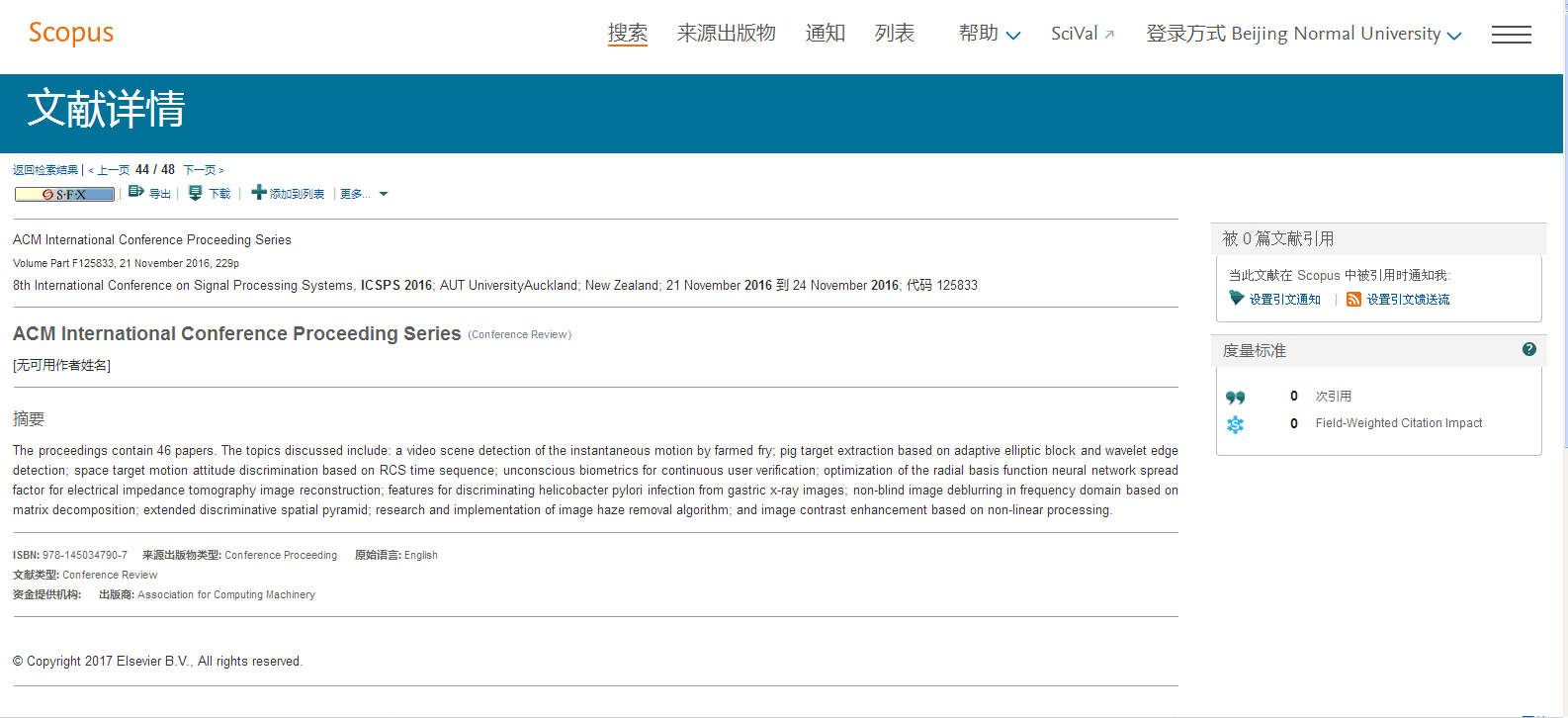The height and width of the screenshot is (718, 1568).
Task: Click Association for Computing Machinery publisher text
Action: (226, 594)
